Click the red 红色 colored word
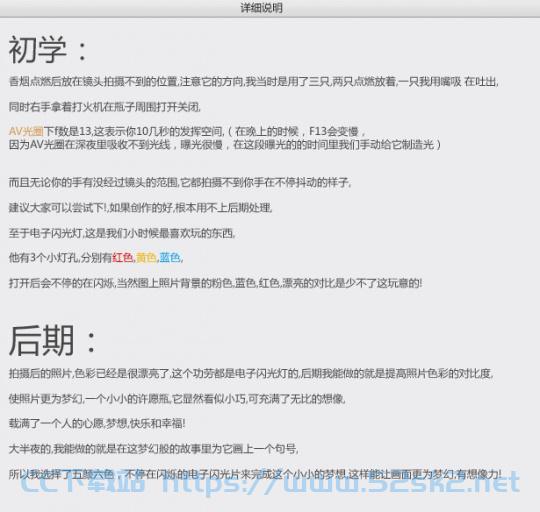Viewport: 540px width, 512px height. [123, 257]
